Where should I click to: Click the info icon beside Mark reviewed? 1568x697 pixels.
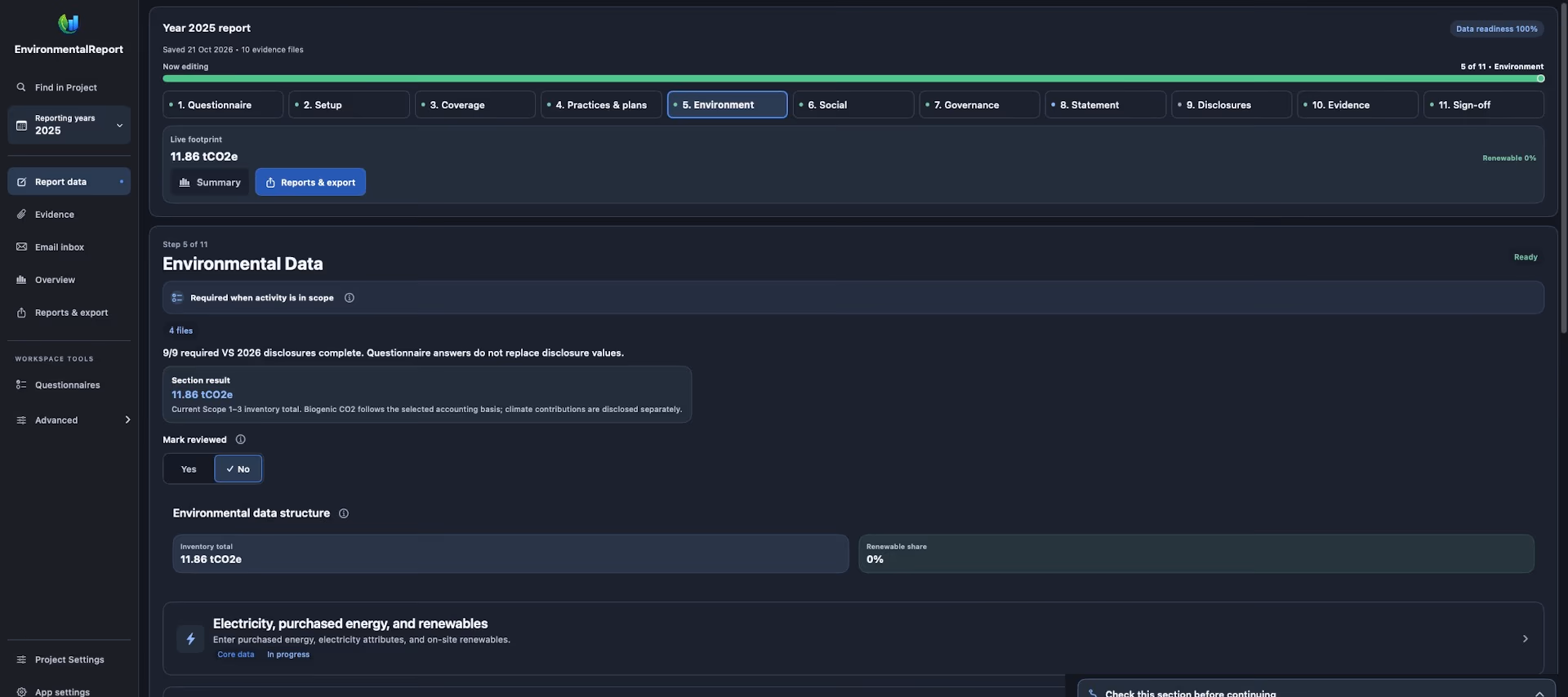pos(240,440)
